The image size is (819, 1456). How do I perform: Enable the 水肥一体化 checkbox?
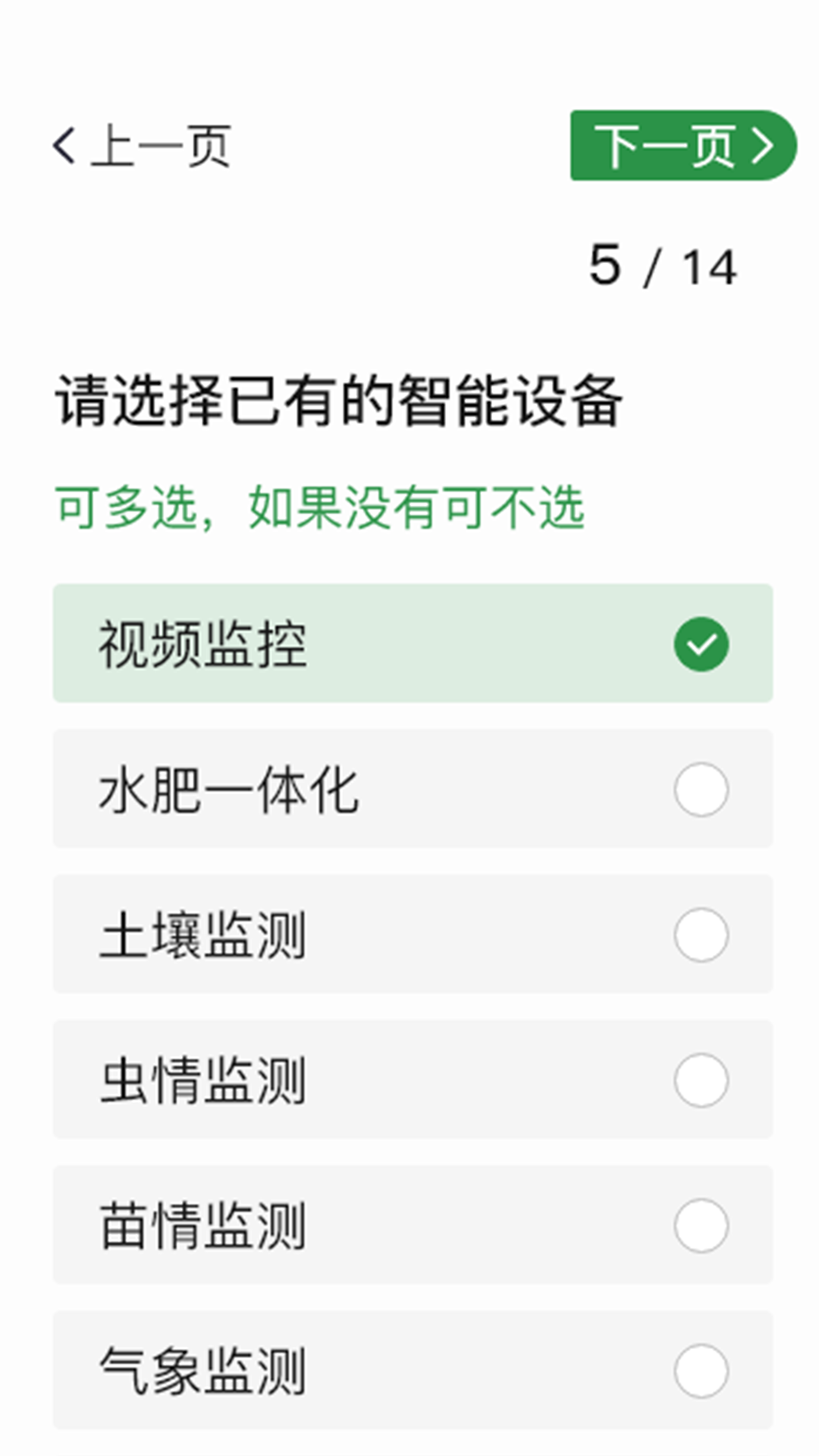700,789
